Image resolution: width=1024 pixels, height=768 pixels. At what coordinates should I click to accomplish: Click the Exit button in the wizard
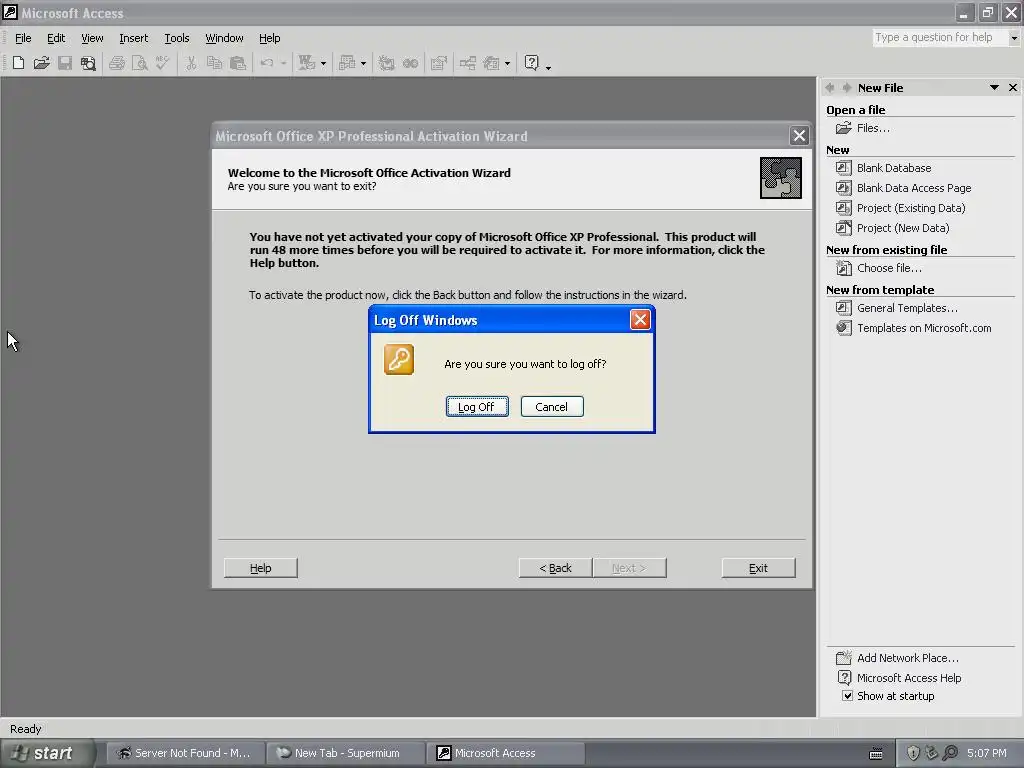click(758, 568)
